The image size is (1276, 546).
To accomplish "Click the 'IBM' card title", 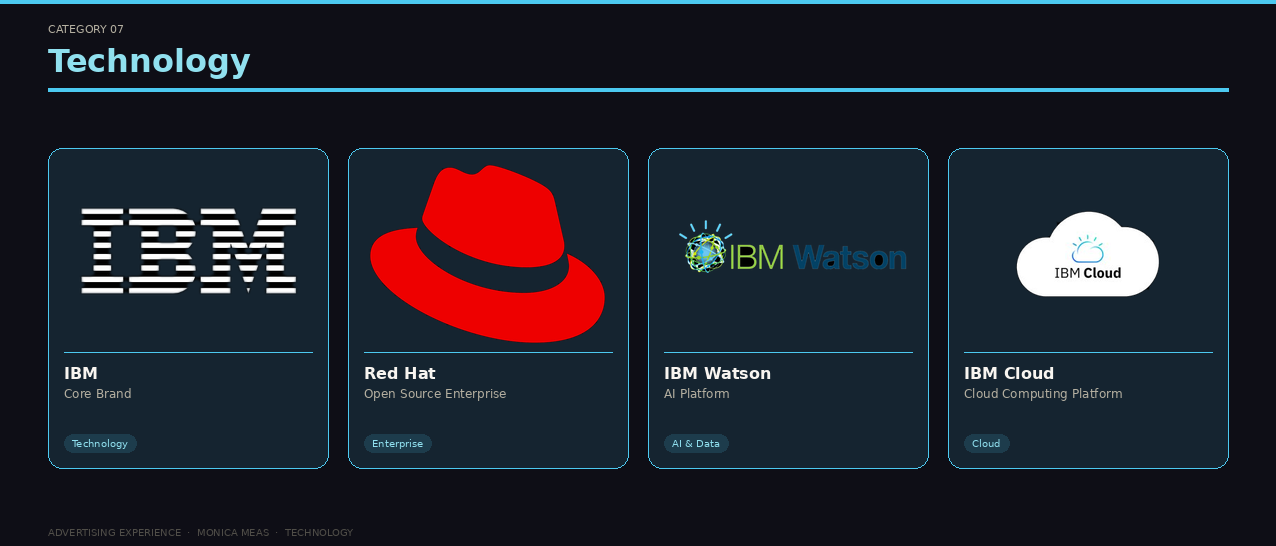I will pos(81,373).
